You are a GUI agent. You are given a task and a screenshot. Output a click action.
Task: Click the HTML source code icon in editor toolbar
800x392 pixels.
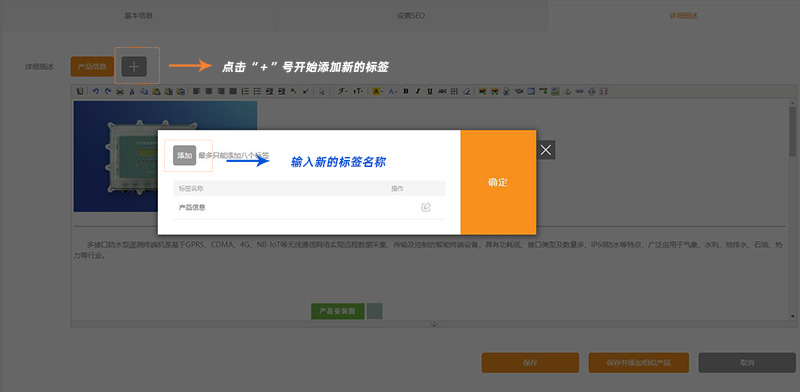pyautogui.click(x=80, y=91)
